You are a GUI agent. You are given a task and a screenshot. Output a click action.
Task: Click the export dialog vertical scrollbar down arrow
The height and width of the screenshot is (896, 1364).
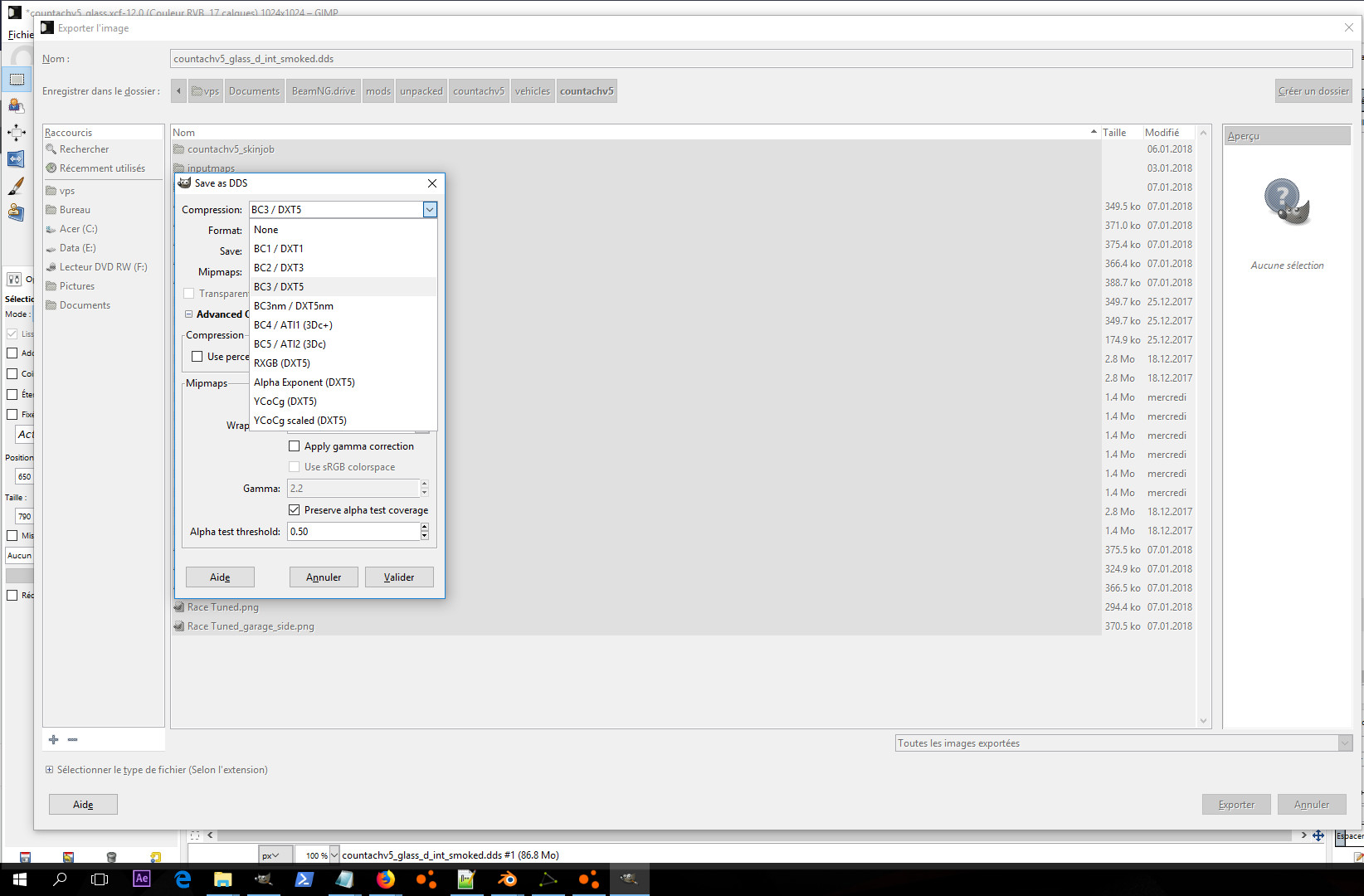click(x=1204, y=722)
